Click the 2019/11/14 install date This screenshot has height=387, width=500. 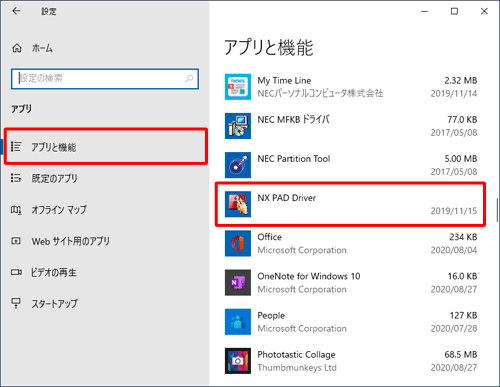tap(454, 93)
